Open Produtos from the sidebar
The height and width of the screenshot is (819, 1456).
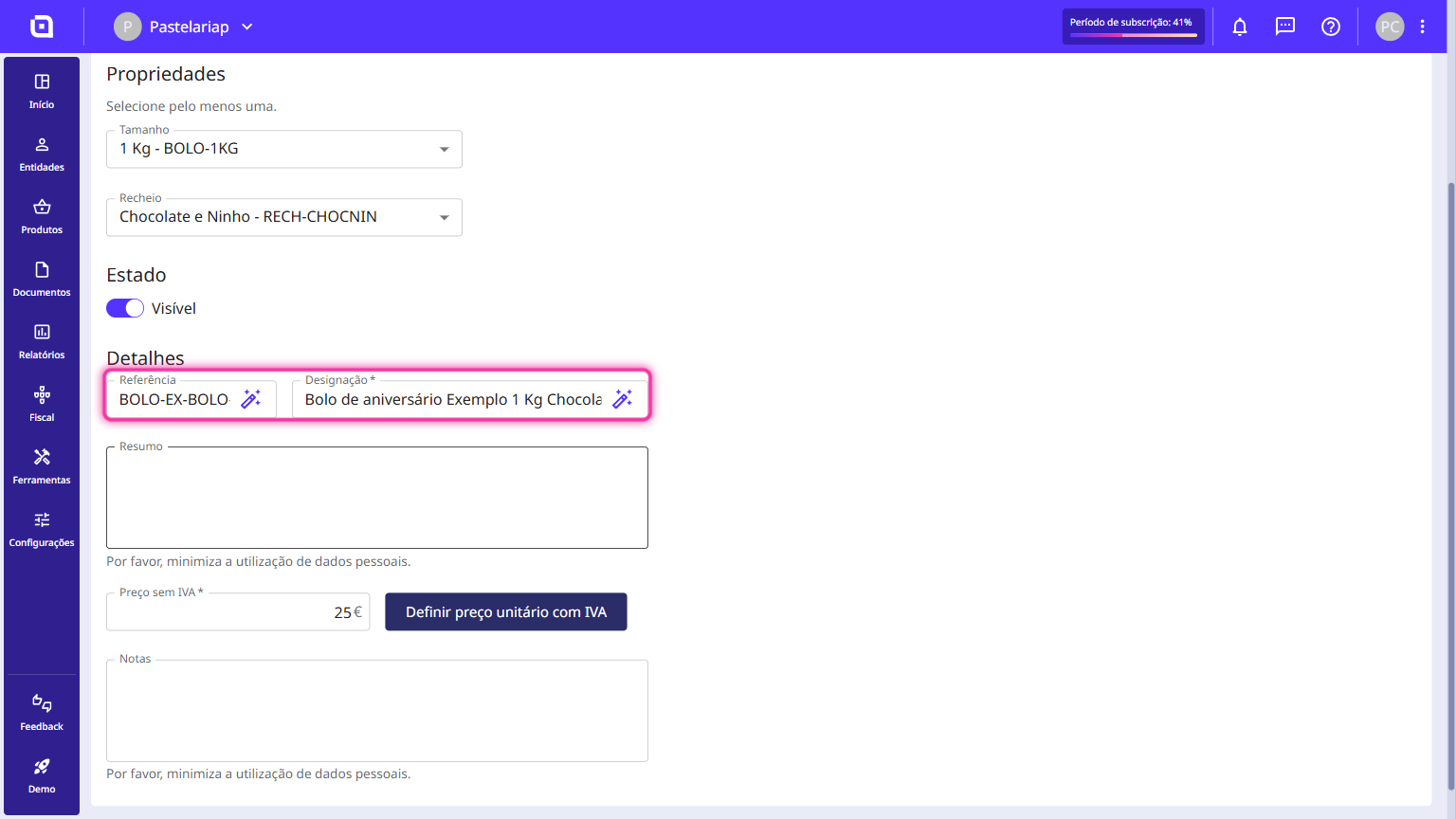[42, 216]
